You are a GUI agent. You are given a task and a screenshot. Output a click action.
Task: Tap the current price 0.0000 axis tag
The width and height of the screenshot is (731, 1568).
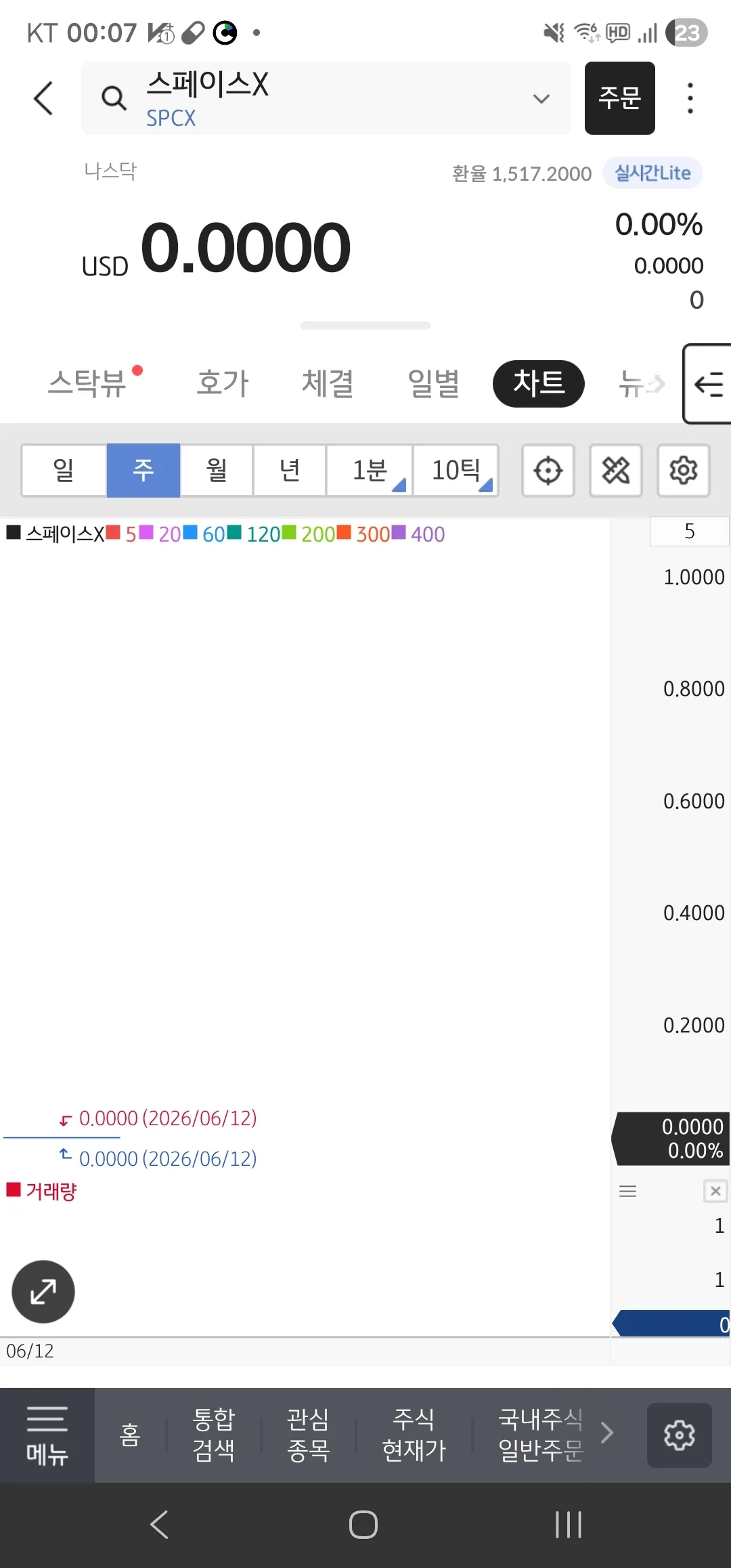(671, 1139)
